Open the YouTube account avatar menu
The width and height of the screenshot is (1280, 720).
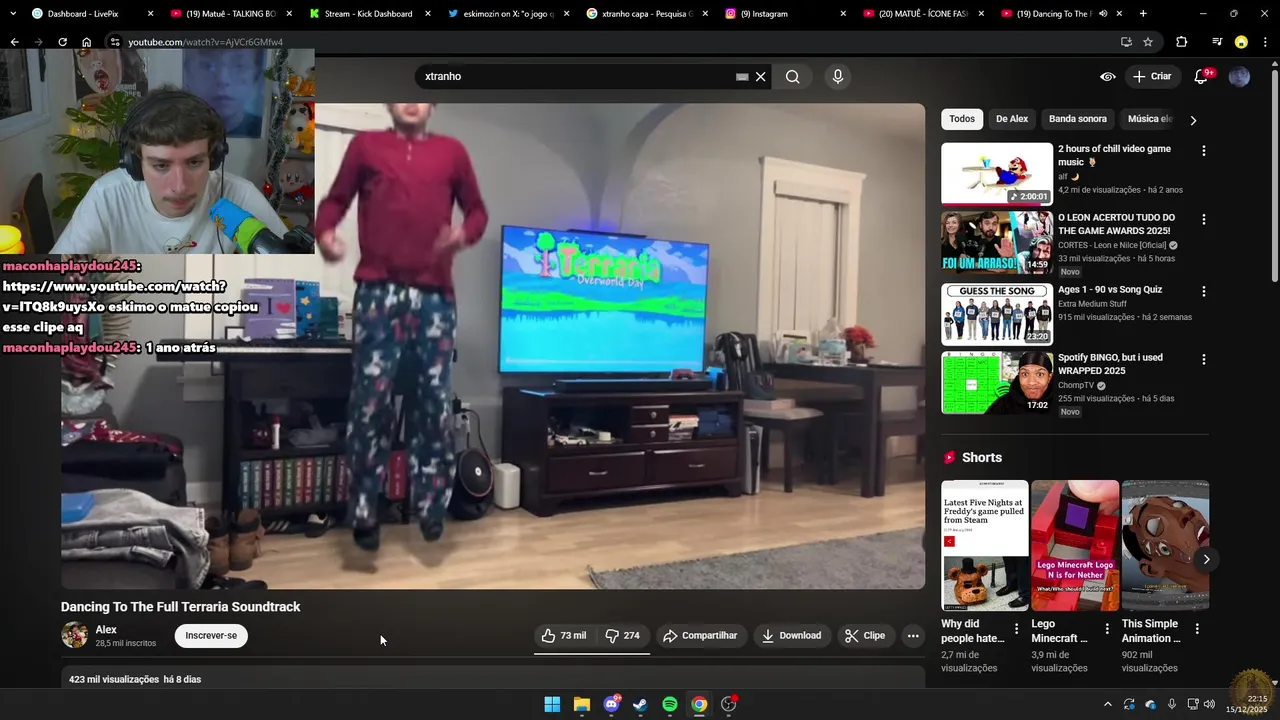click(1239, 76)
